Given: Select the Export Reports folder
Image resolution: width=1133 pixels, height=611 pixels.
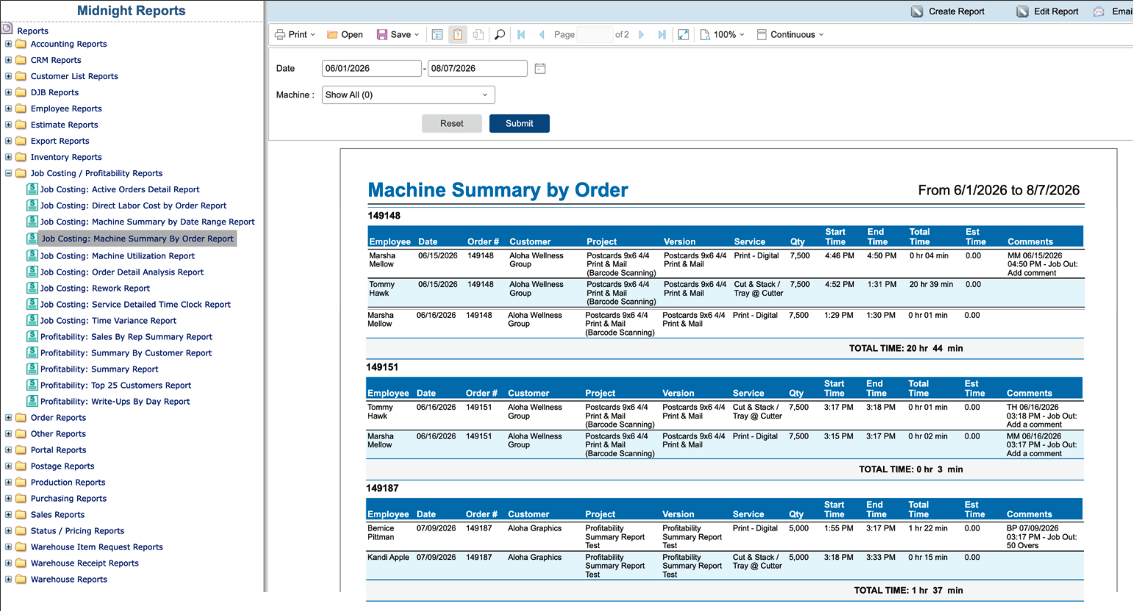Looking at the screenshot, I should 59,141.
